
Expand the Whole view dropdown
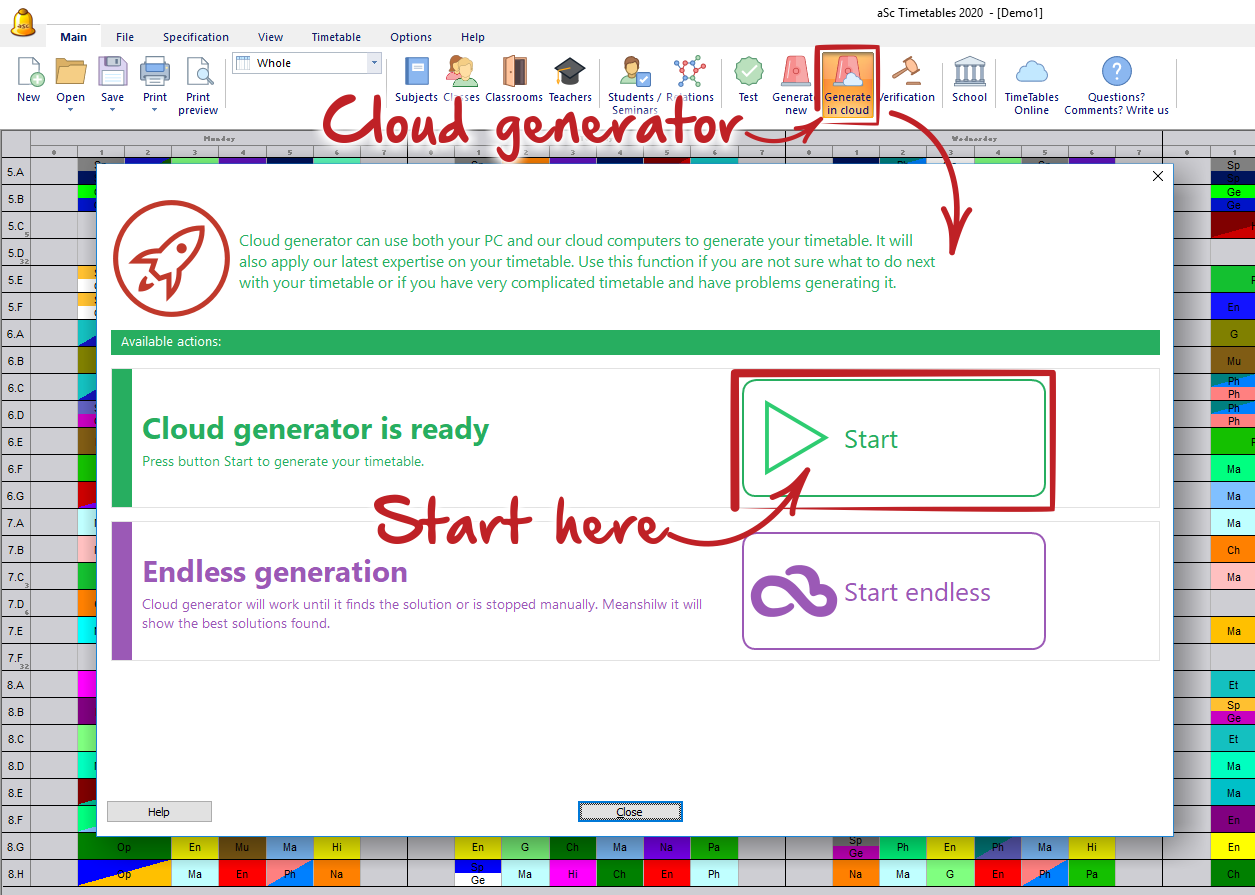pyautogui.click(x=375, y=63)
